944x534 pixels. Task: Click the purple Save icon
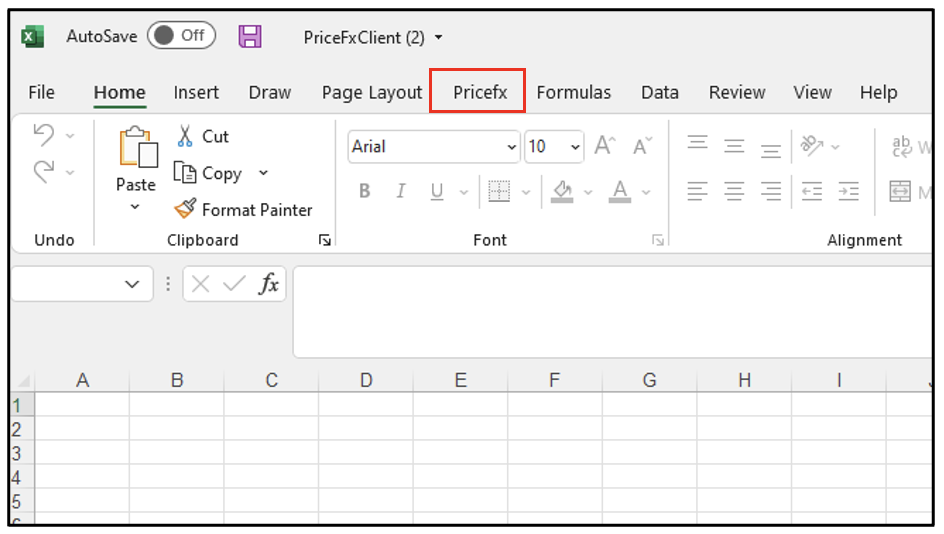250,37
